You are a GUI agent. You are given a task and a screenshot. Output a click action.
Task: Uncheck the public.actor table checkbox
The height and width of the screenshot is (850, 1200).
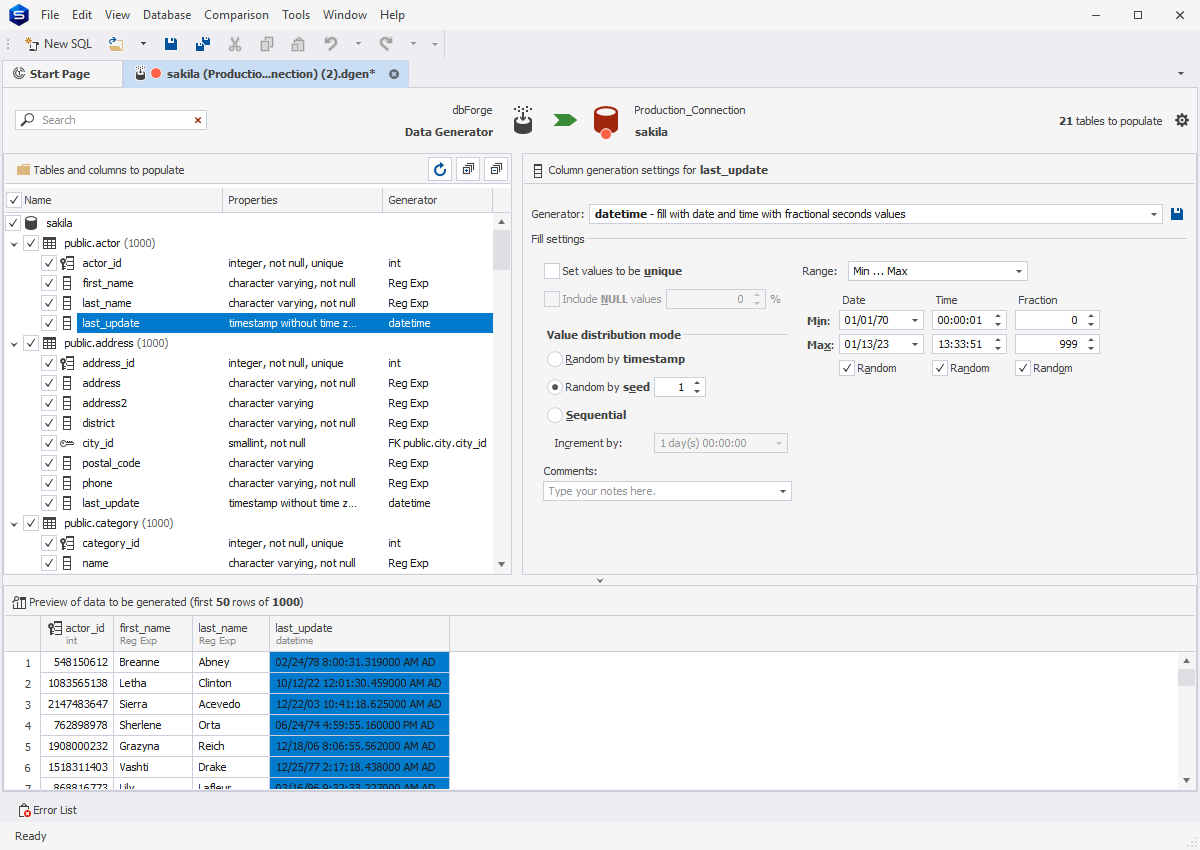(x=31, y=243)
